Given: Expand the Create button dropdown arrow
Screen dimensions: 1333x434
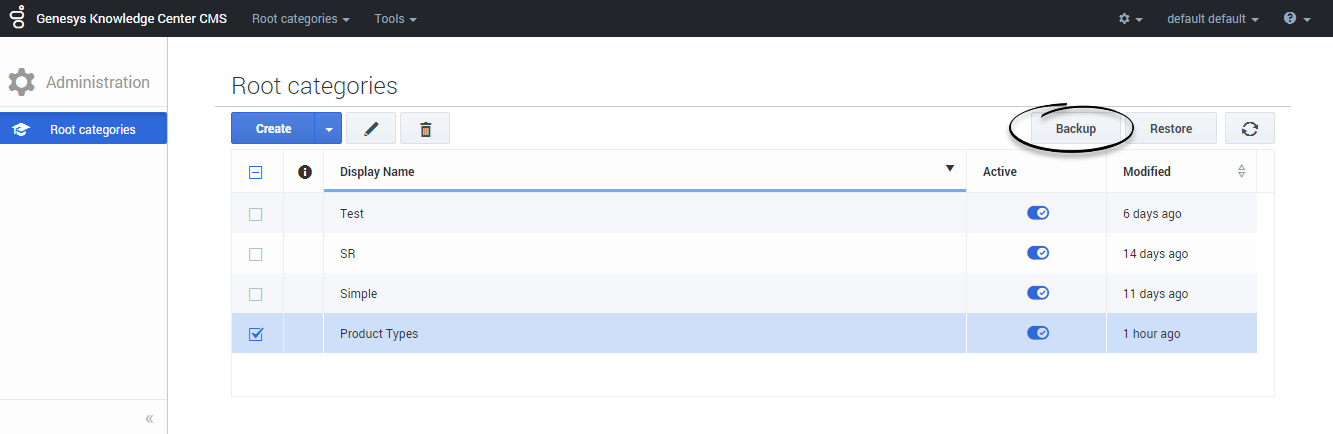Looking at the screenshot, I should (x=328, y=129).
